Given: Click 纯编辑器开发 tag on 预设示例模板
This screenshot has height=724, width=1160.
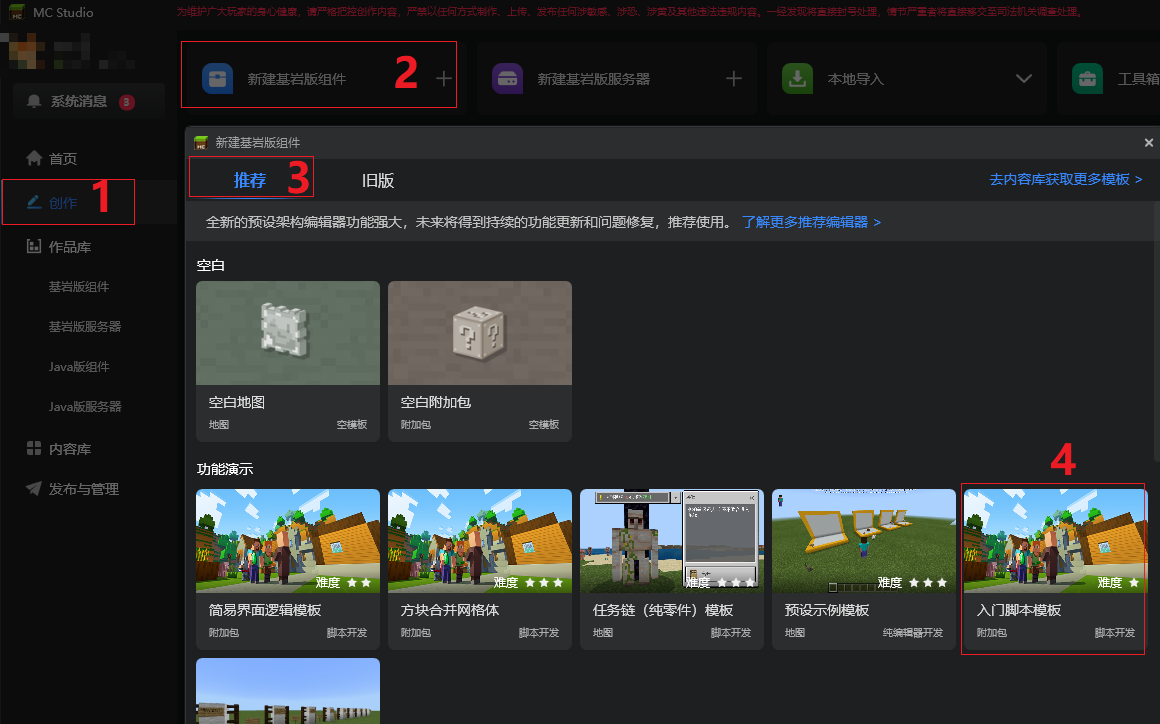Looking at the screenshot, I should coord(913,632).
